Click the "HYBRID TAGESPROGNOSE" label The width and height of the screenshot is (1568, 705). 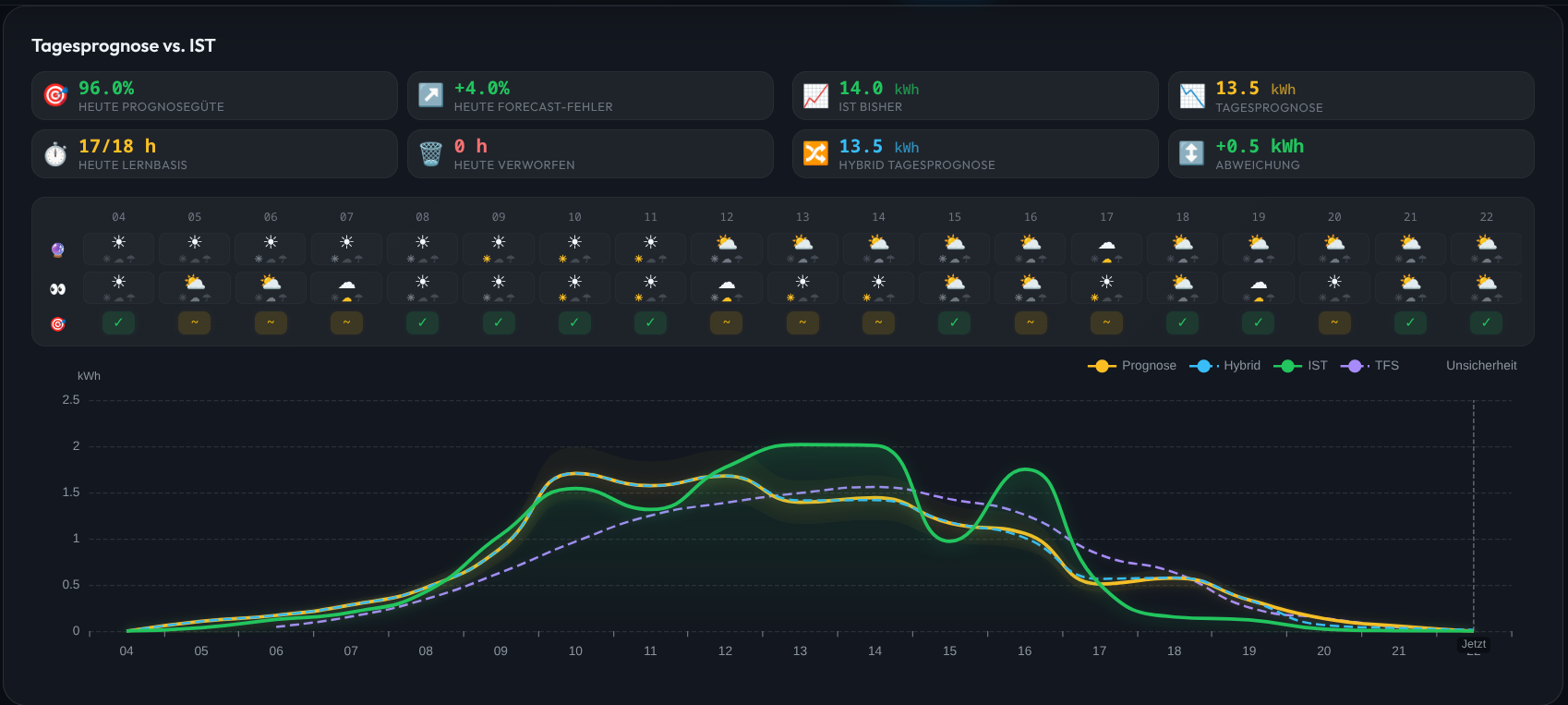tap(917, 165)
